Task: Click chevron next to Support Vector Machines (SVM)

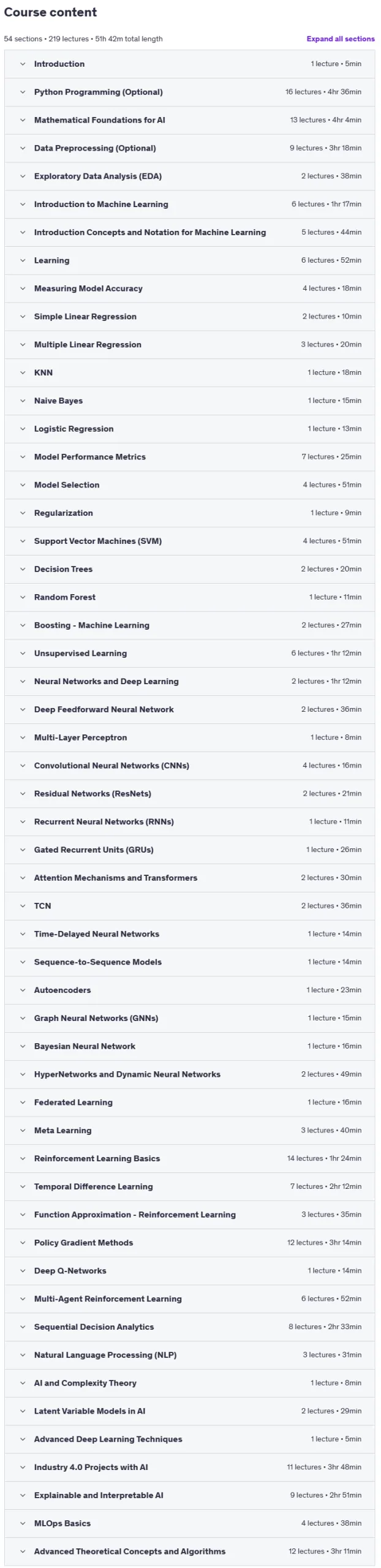Action: pos(23,541)
